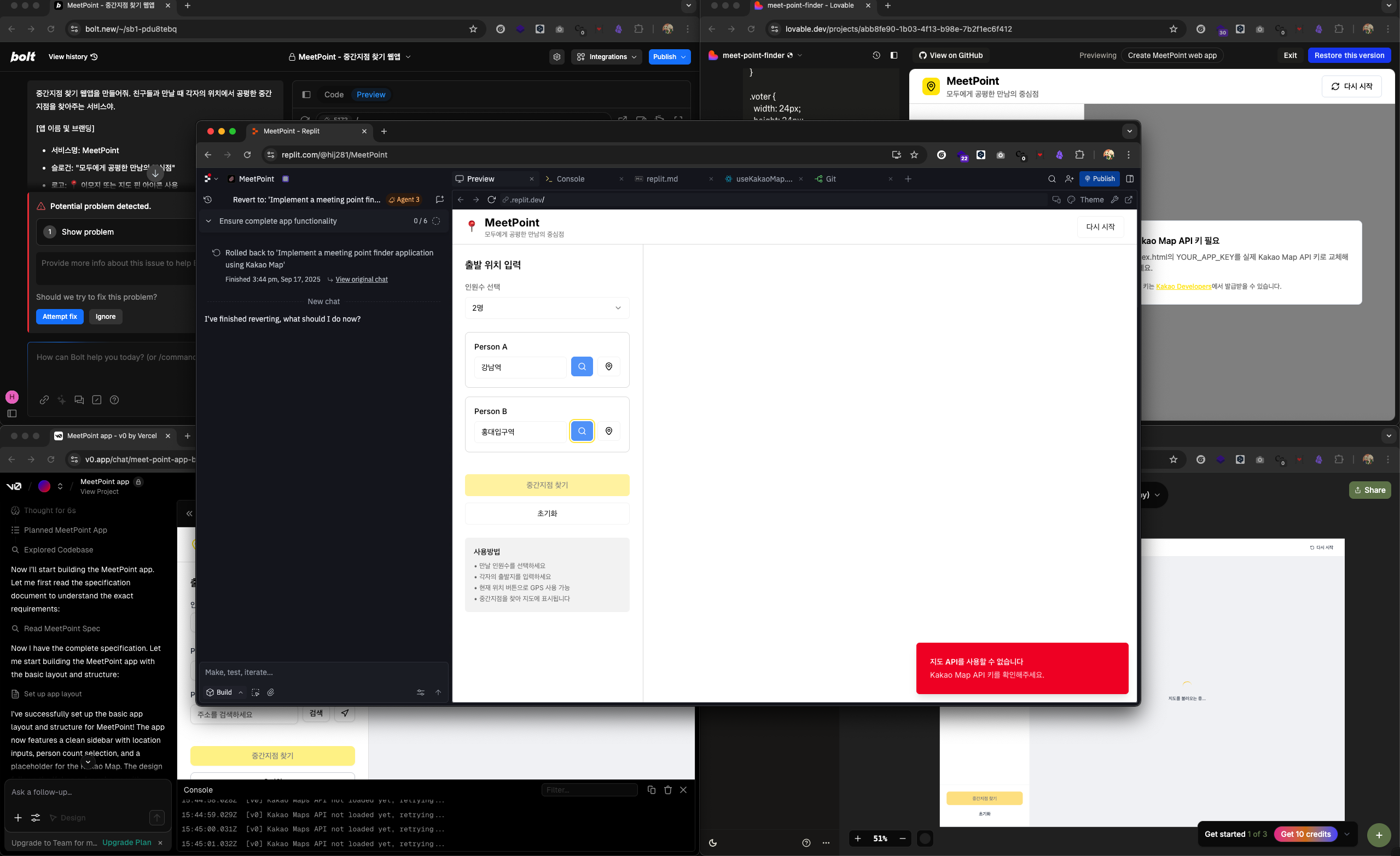The width and height of the screenshot is (1400, 856).
Task: Switch bolt workspace to Code view
Action: click(334, 95)
